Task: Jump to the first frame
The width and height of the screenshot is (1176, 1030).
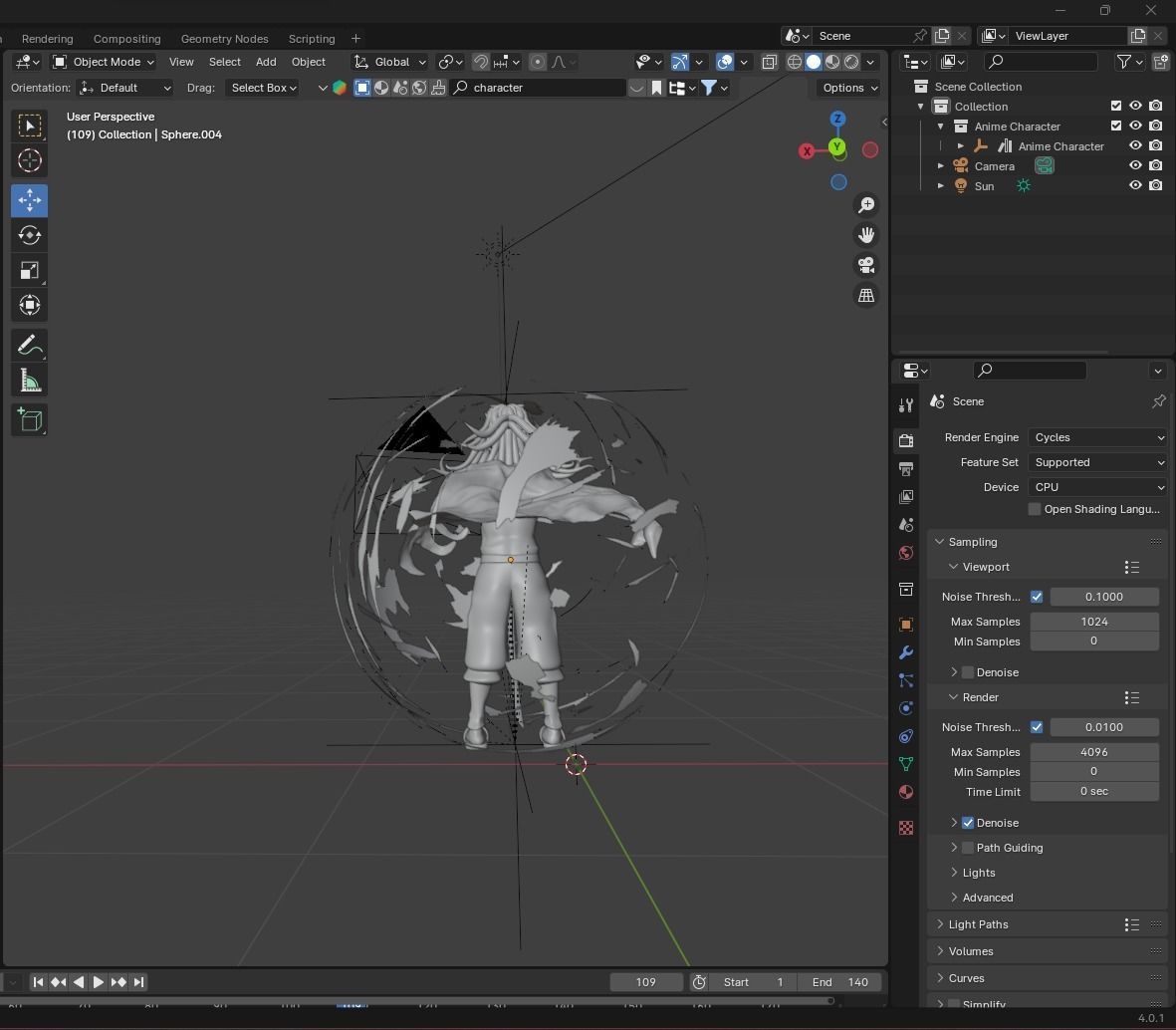Action: (38, 982)
